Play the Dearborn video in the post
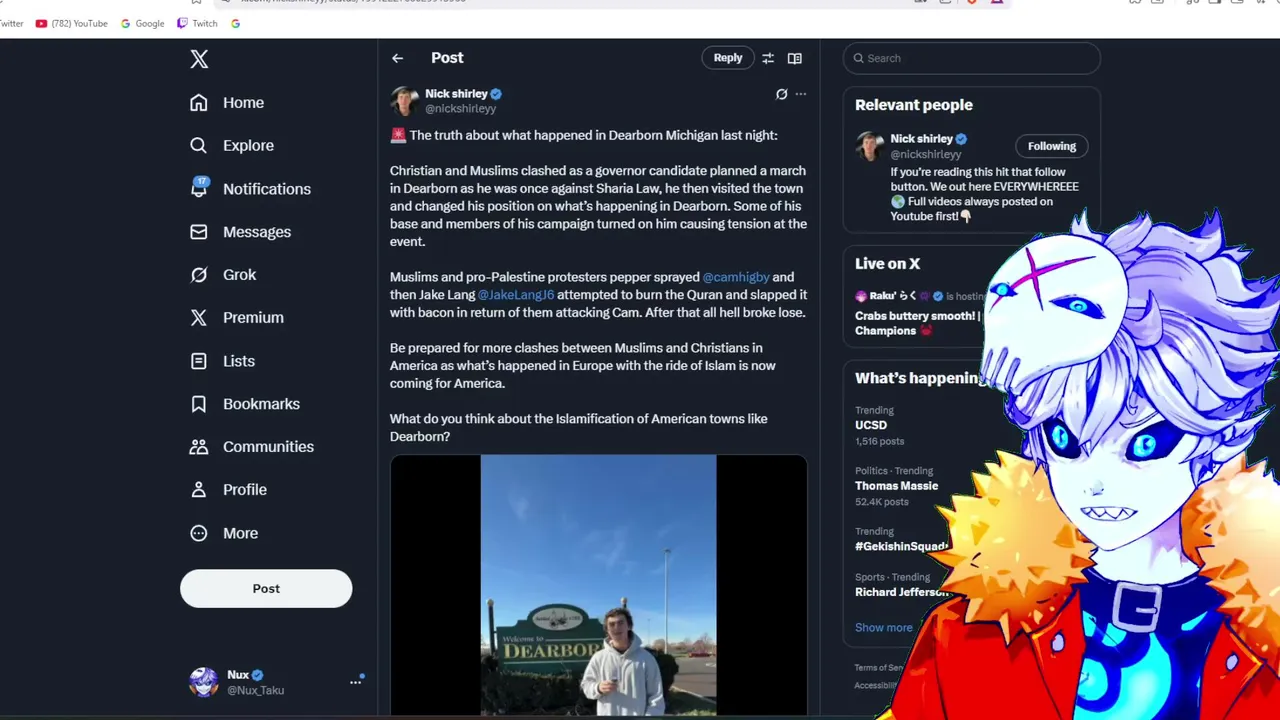1280x720 pixels. 598,585
